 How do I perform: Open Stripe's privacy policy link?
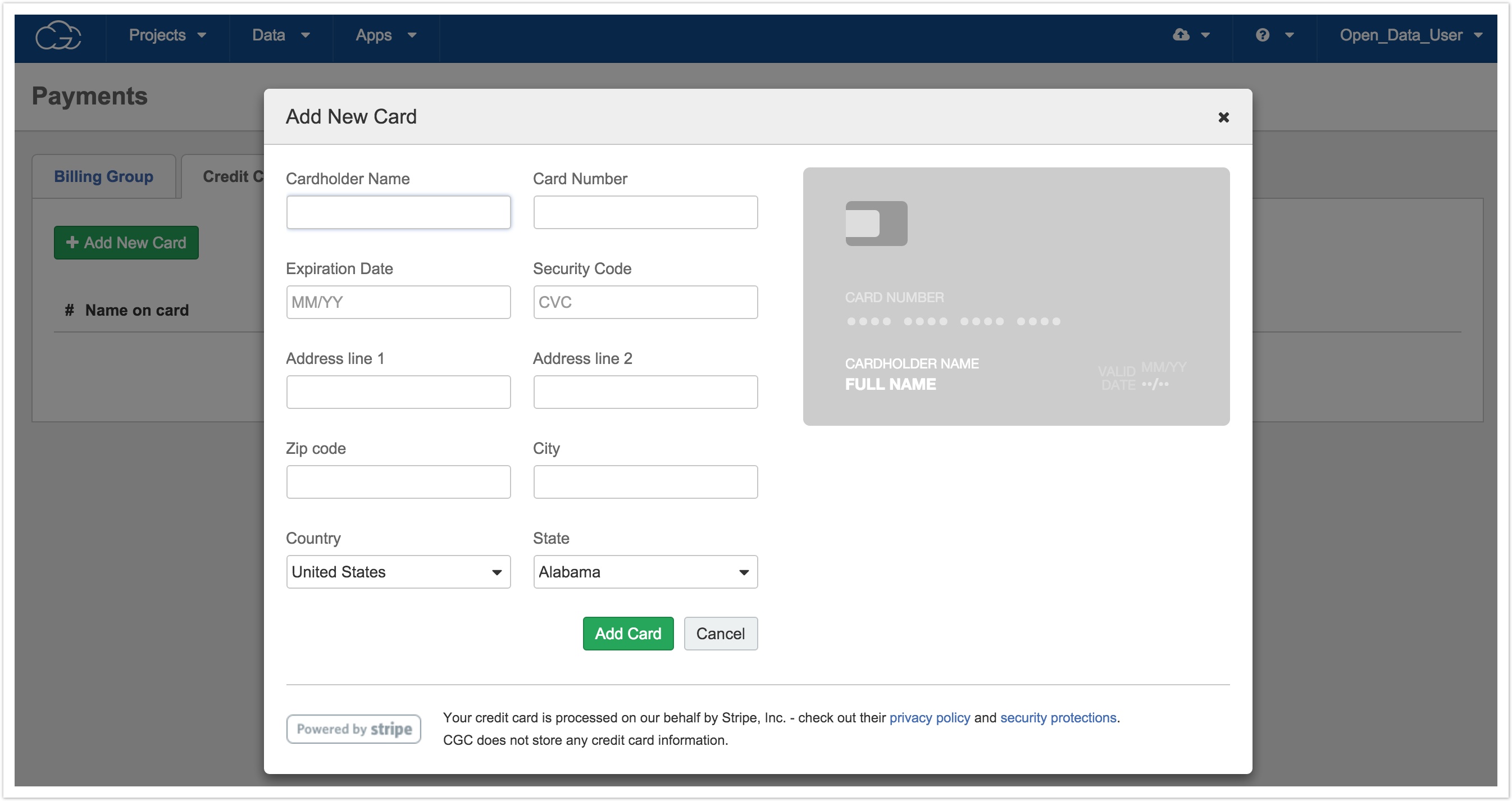929,717
